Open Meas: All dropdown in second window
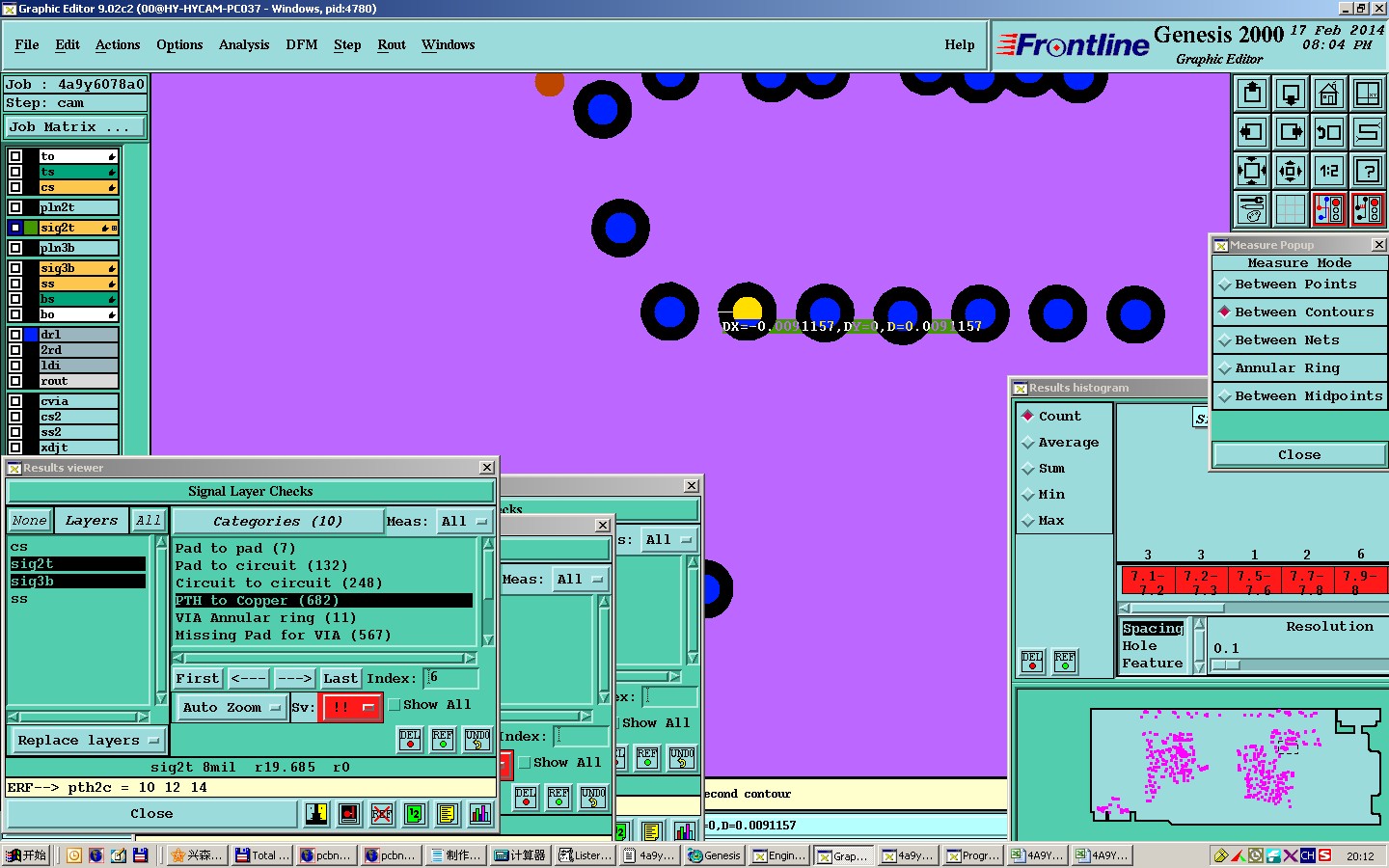 579,580
